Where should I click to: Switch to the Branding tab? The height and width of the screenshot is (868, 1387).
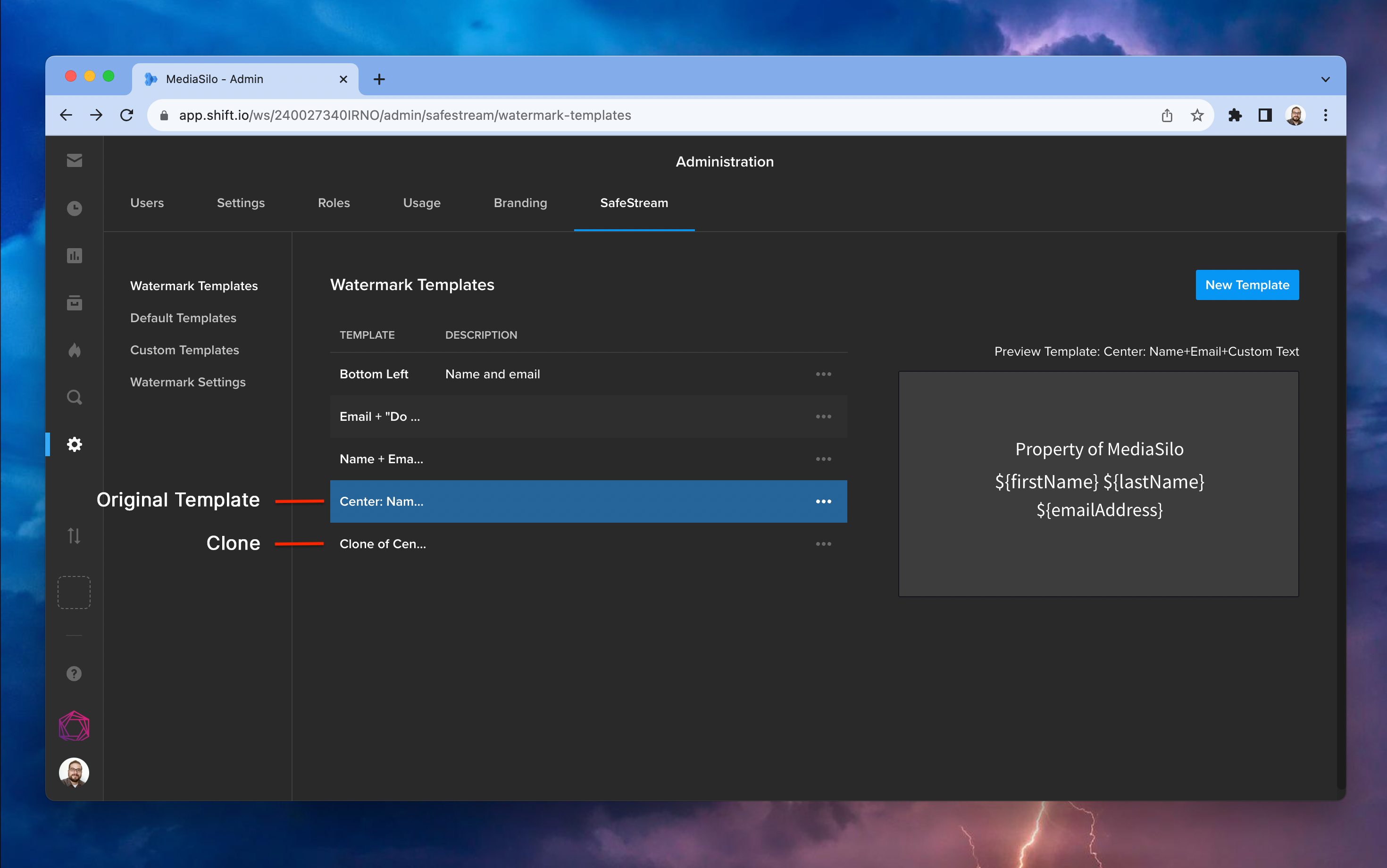[521, 203]
